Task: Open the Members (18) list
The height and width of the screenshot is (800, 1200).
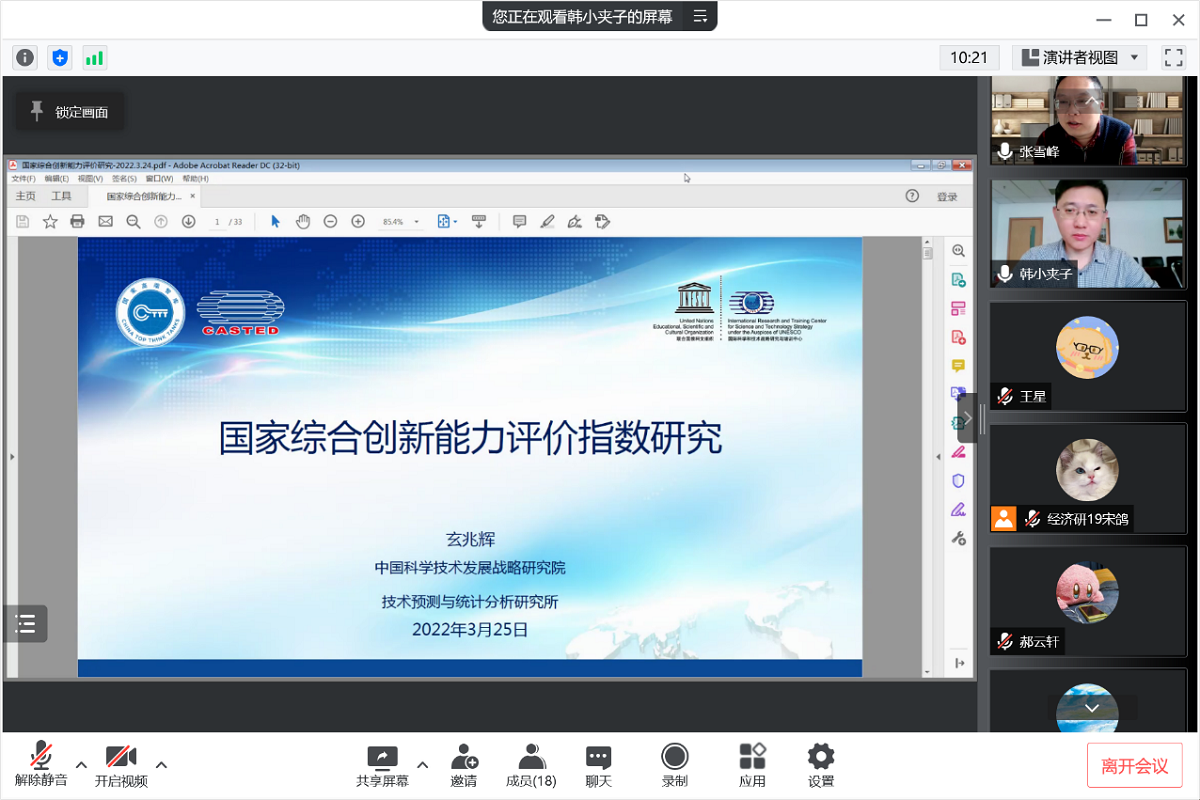Action: point(531,765)
